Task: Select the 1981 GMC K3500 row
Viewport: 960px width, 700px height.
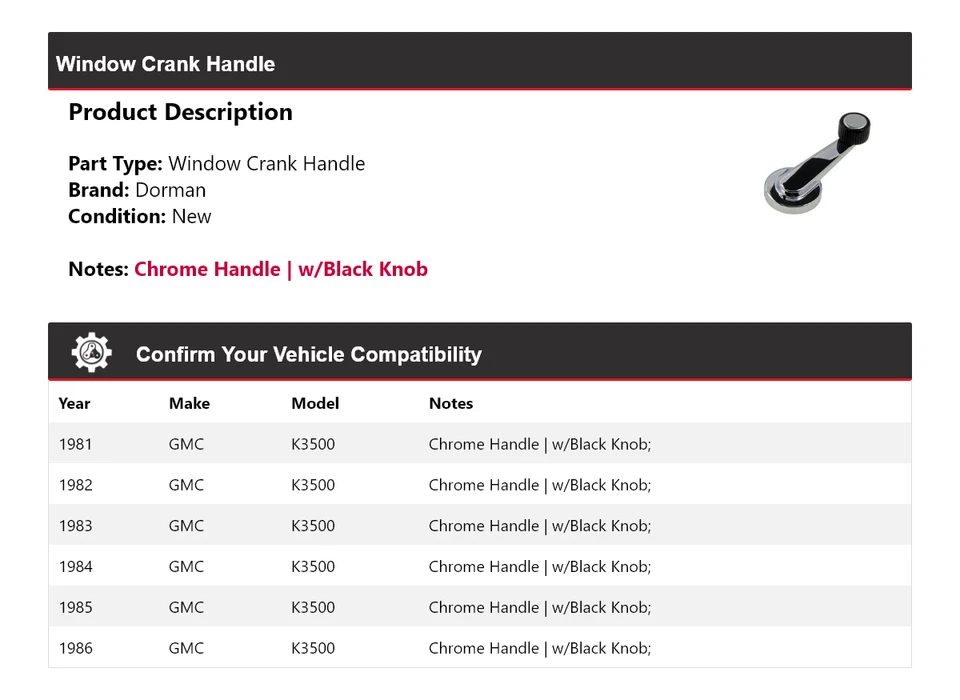Action: point(479,443)
